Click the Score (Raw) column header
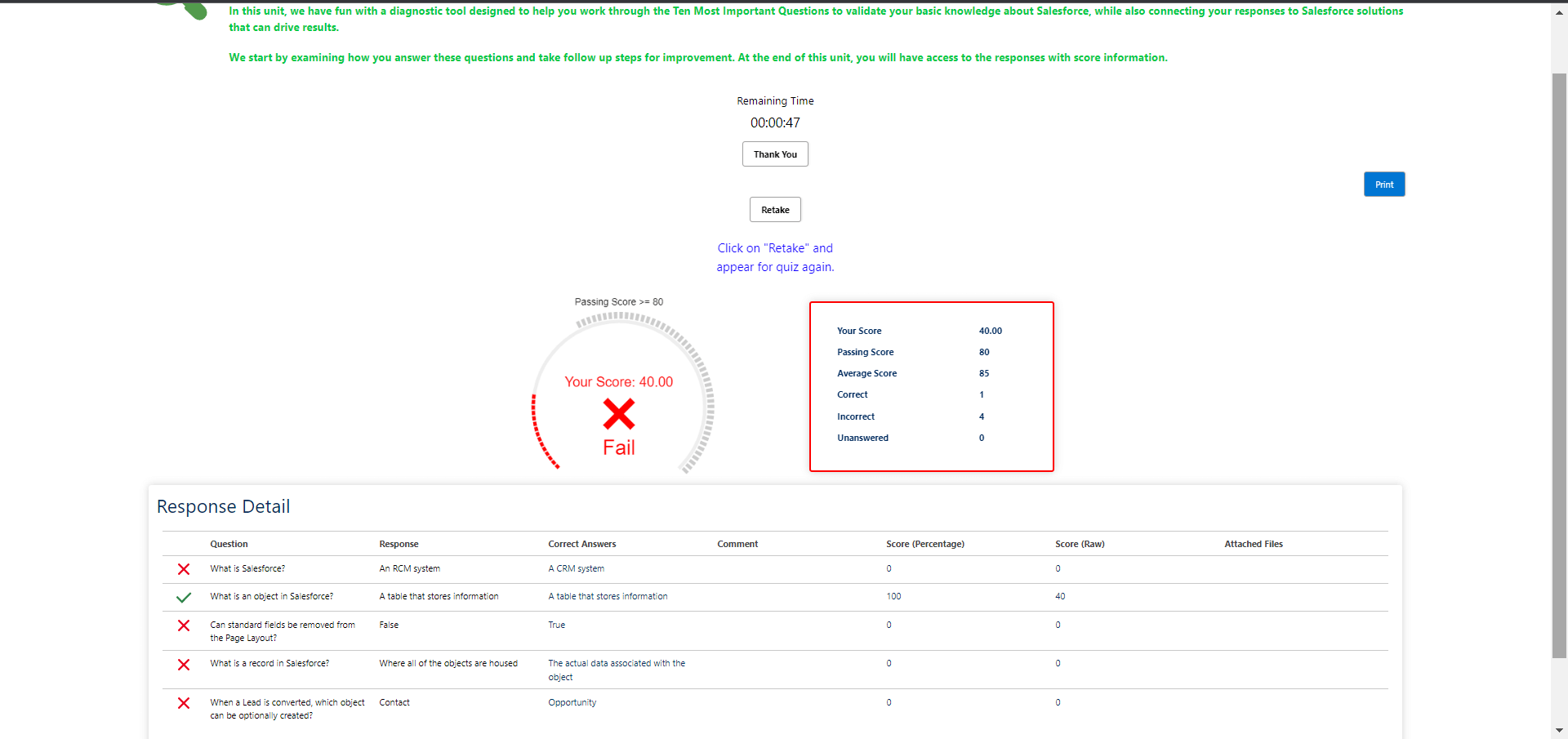 pos(1079,544)
